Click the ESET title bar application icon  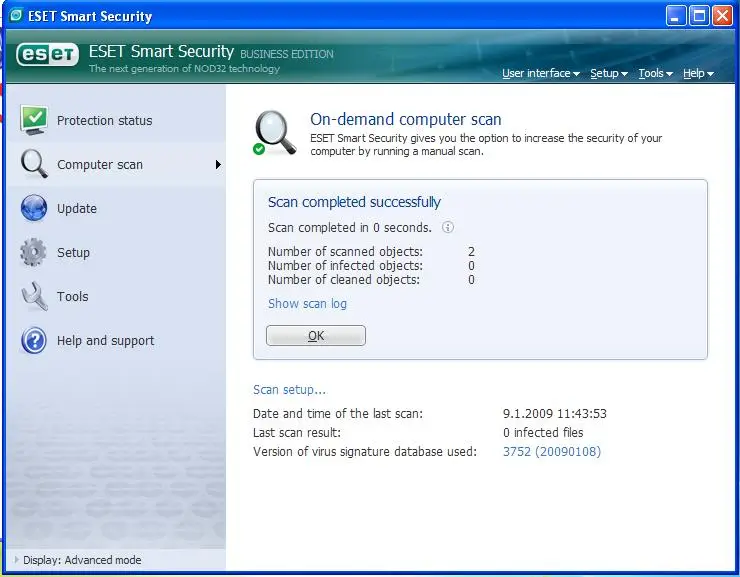point(16,16)
